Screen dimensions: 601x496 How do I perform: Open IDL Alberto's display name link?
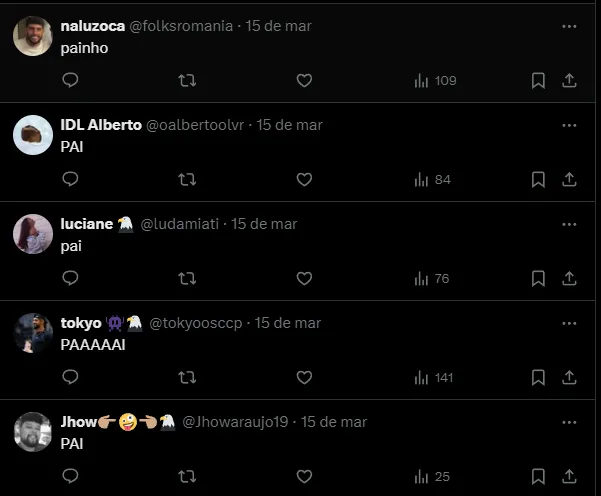click(101, 125)
